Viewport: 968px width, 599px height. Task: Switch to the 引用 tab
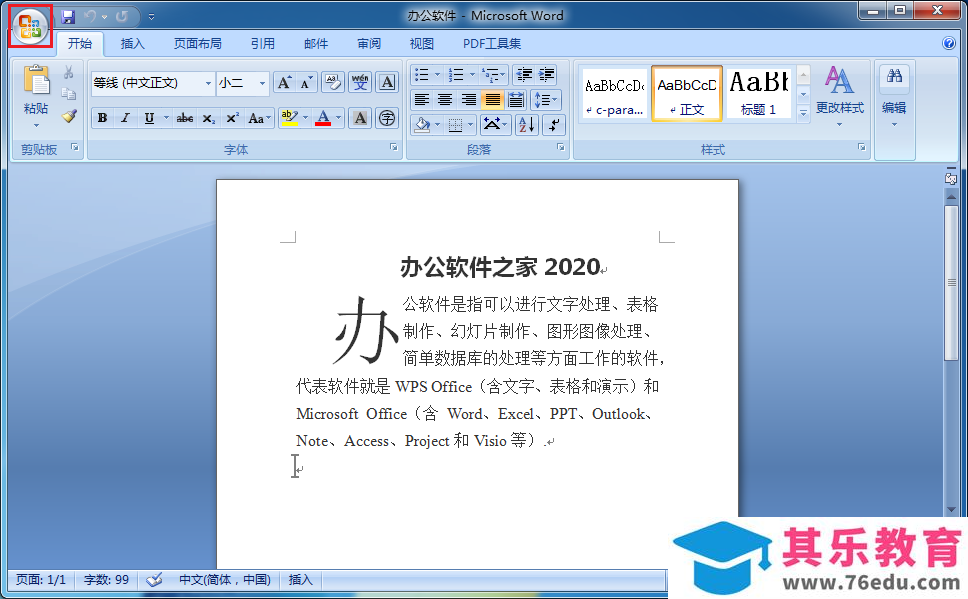262,44
